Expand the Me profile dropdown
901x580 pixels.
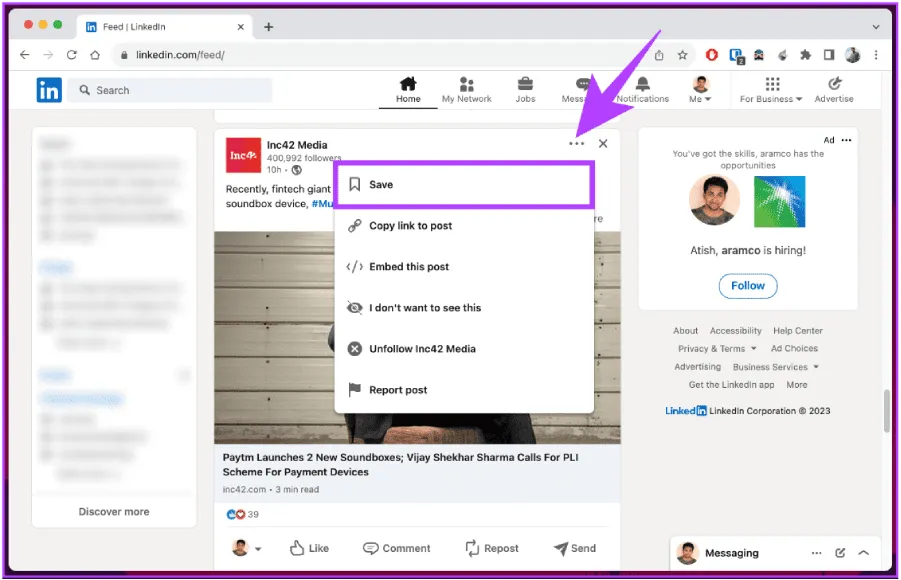701,90
